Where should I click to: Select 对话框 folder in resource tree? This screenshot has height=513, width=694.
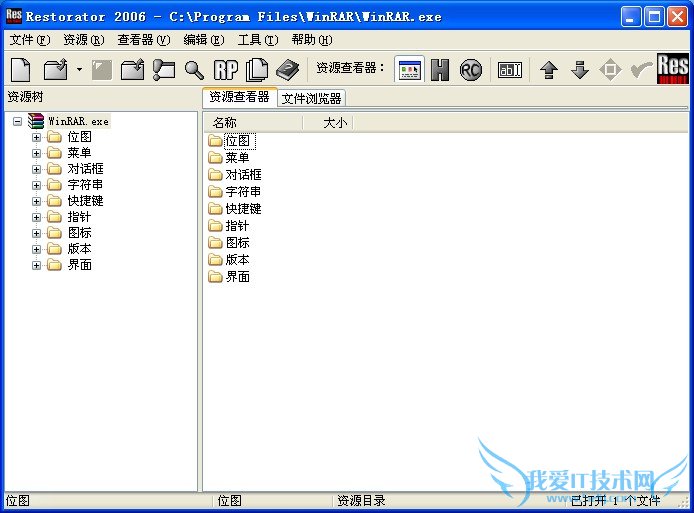coord(85,169)
